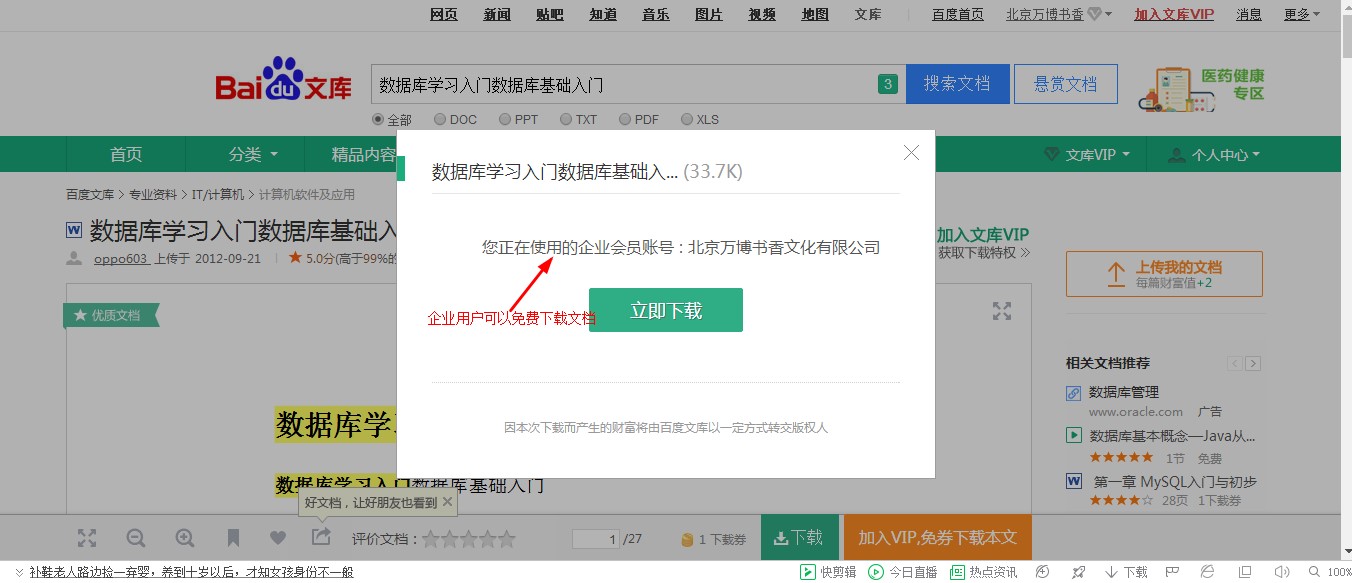Bookmark the document using bookmark icon
1352x583 pixels.
click(233, 538)
